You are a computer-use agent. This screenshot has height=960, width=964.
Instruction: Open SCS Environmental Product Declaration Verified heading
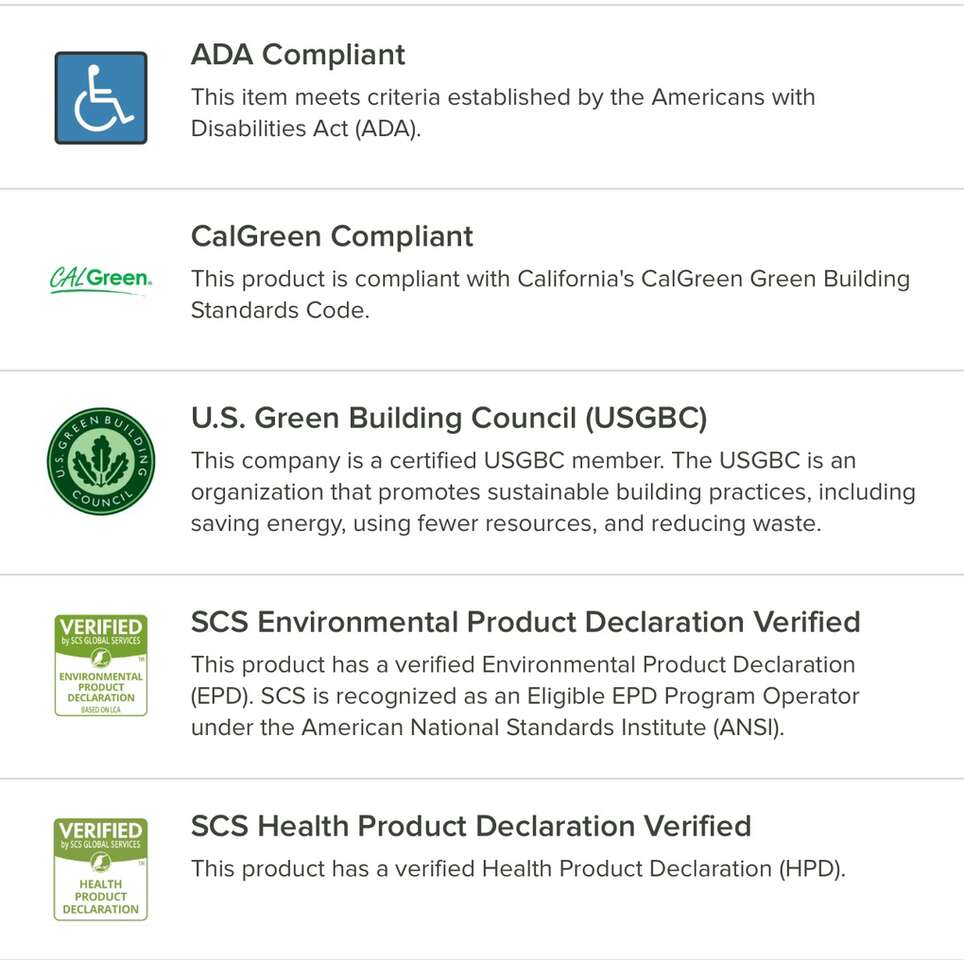point(525,622)
